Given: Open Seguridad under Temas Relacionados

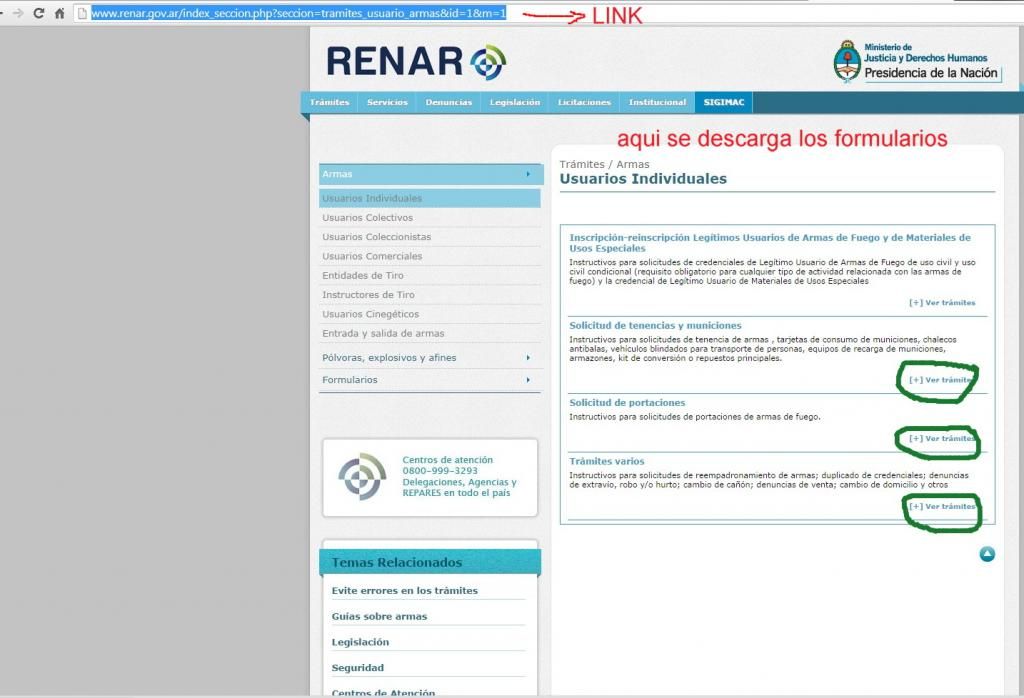Looking at the screenshot, I should (357, 668).
